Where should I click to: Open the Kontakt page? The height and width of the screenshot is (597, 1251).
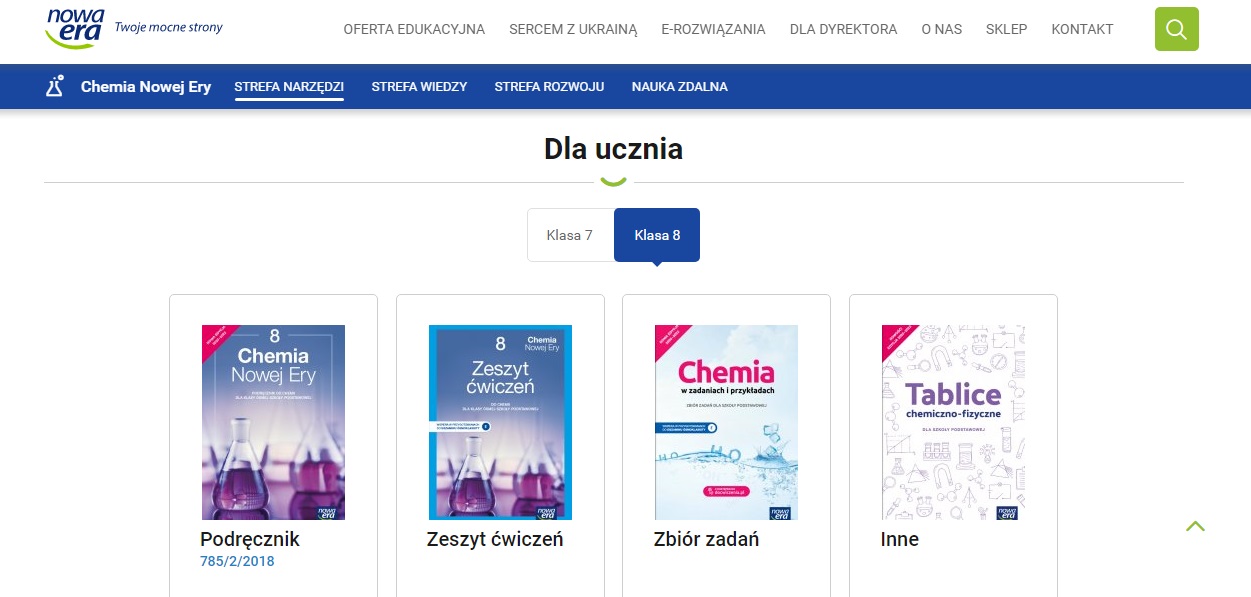click(1082, 29)
